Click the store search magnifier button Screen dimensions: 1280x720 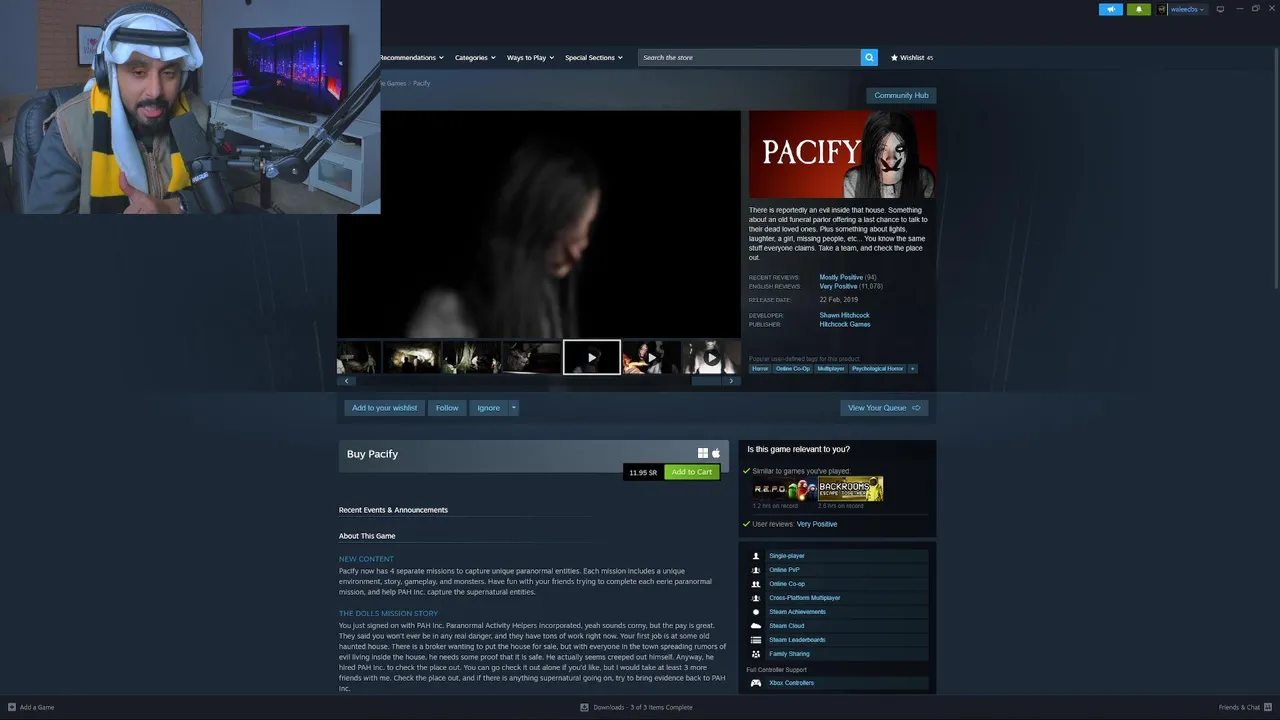coord(869,57)
